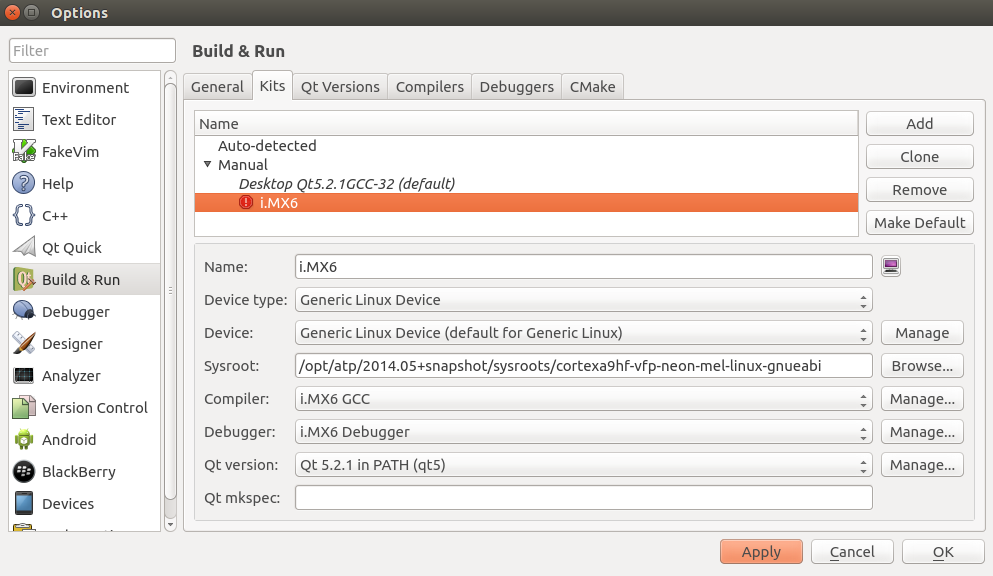Switch to the Debuggers tab
The image size is (993, 576).
coord(516,87)
